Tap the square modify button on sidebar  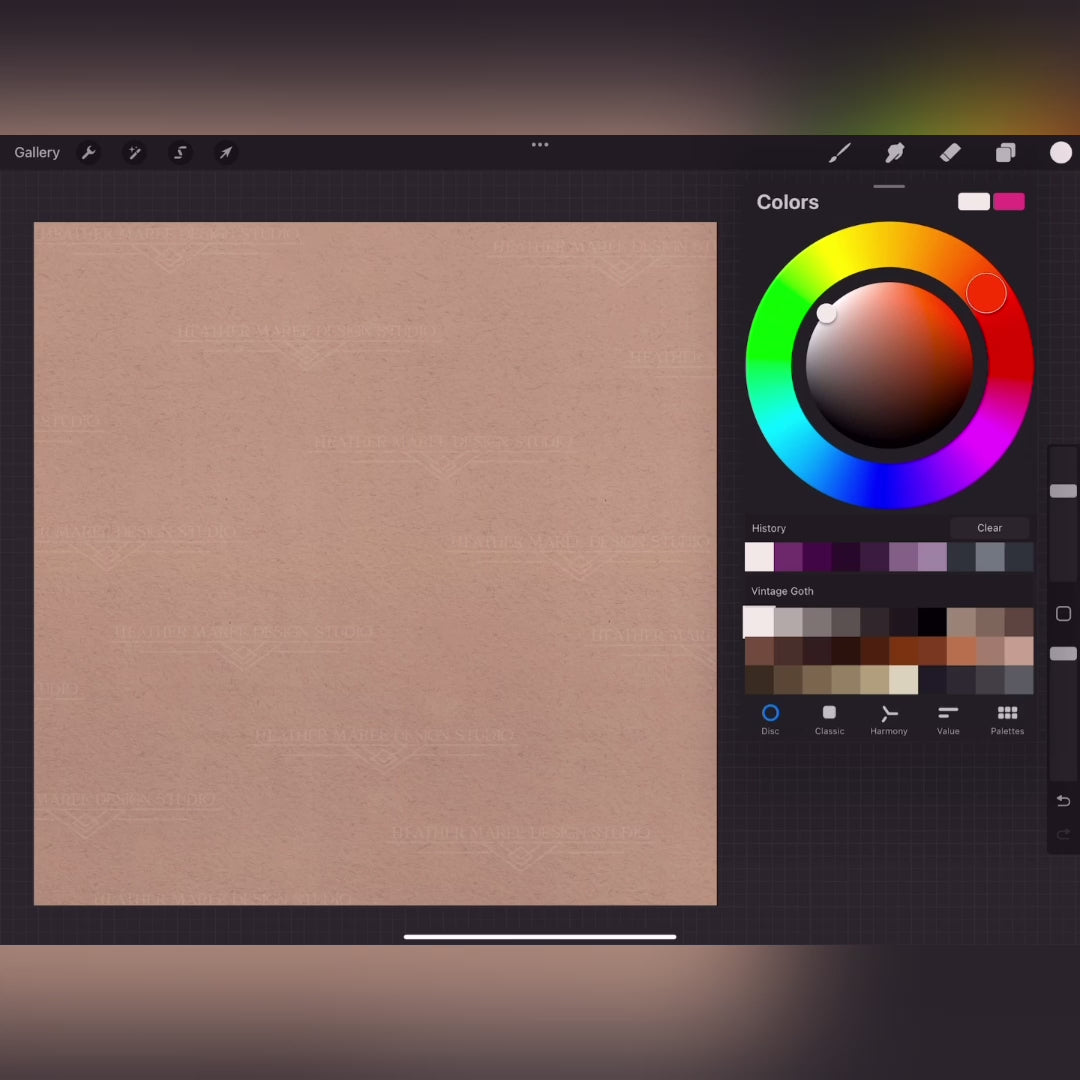(1063, 614)
